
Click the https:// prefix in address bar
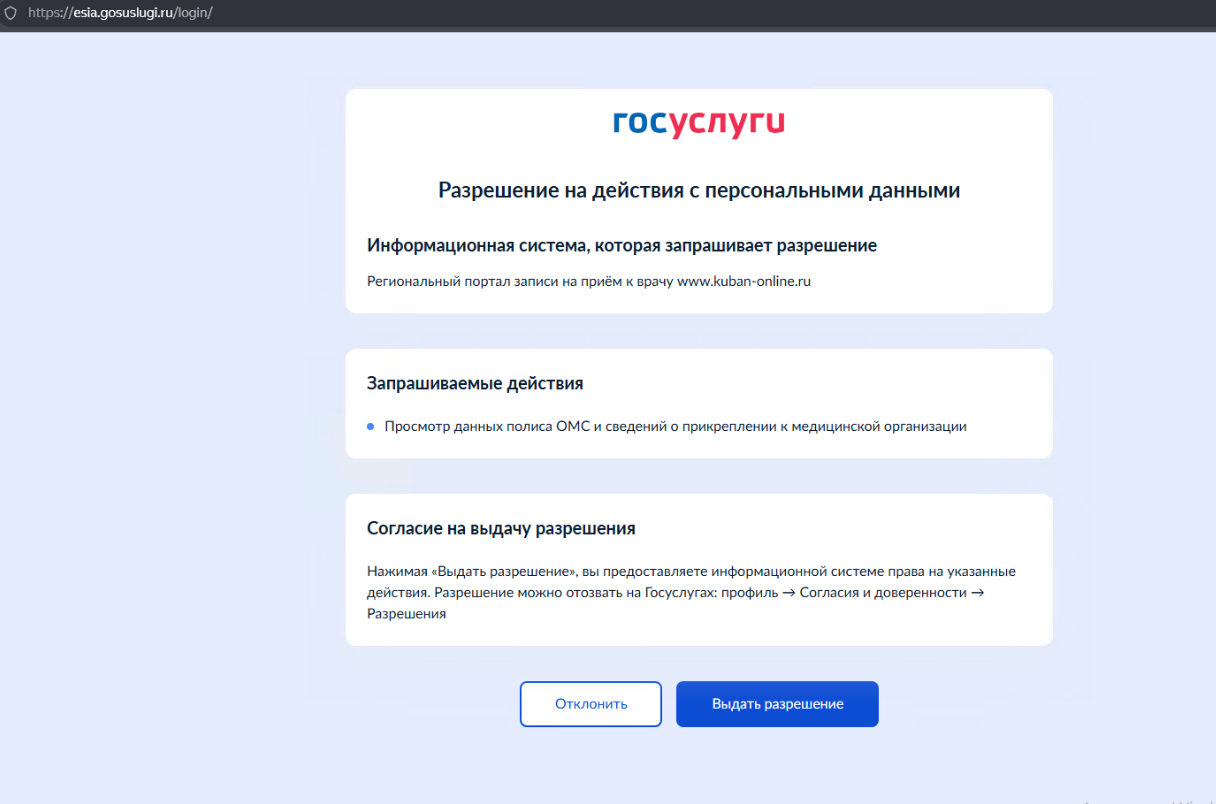pos(44,13)
